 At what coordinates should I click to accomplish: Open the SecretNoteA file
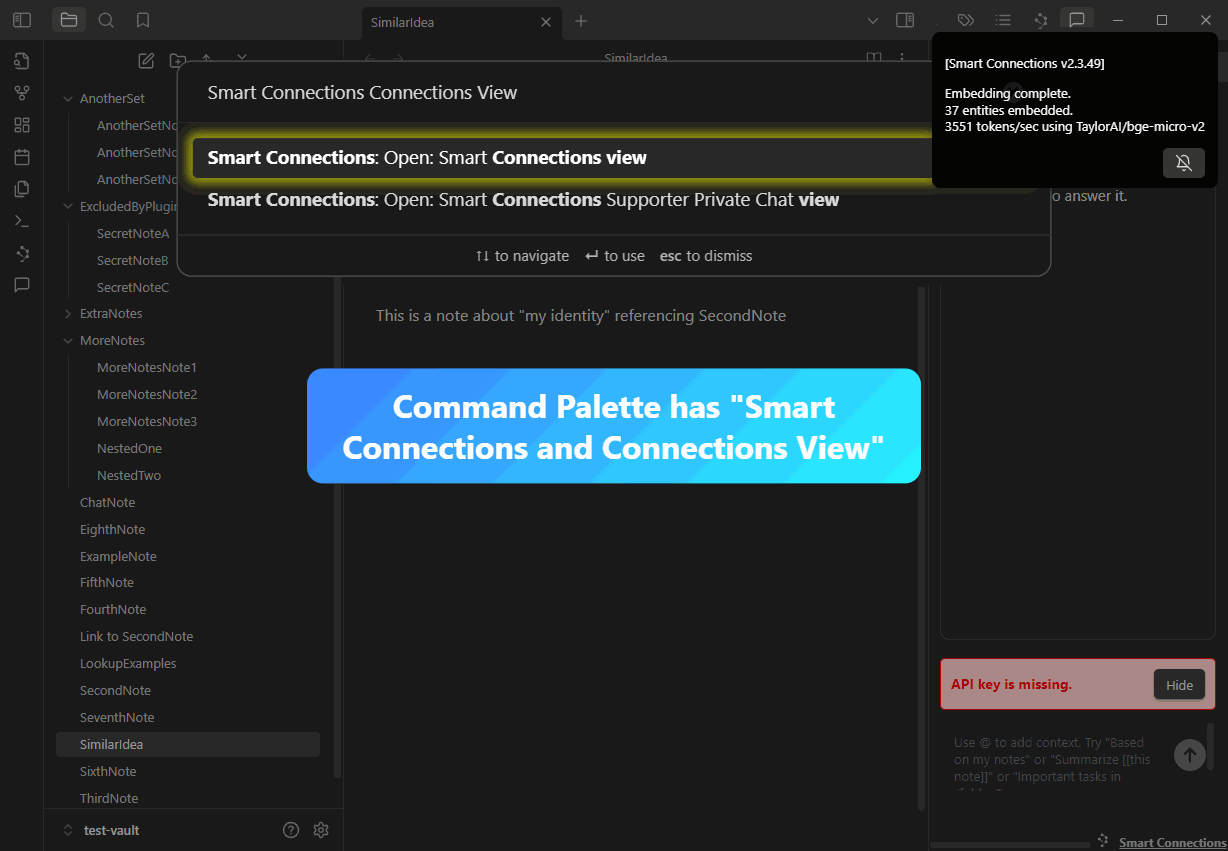pyautogui.click(x=133, y=234)
